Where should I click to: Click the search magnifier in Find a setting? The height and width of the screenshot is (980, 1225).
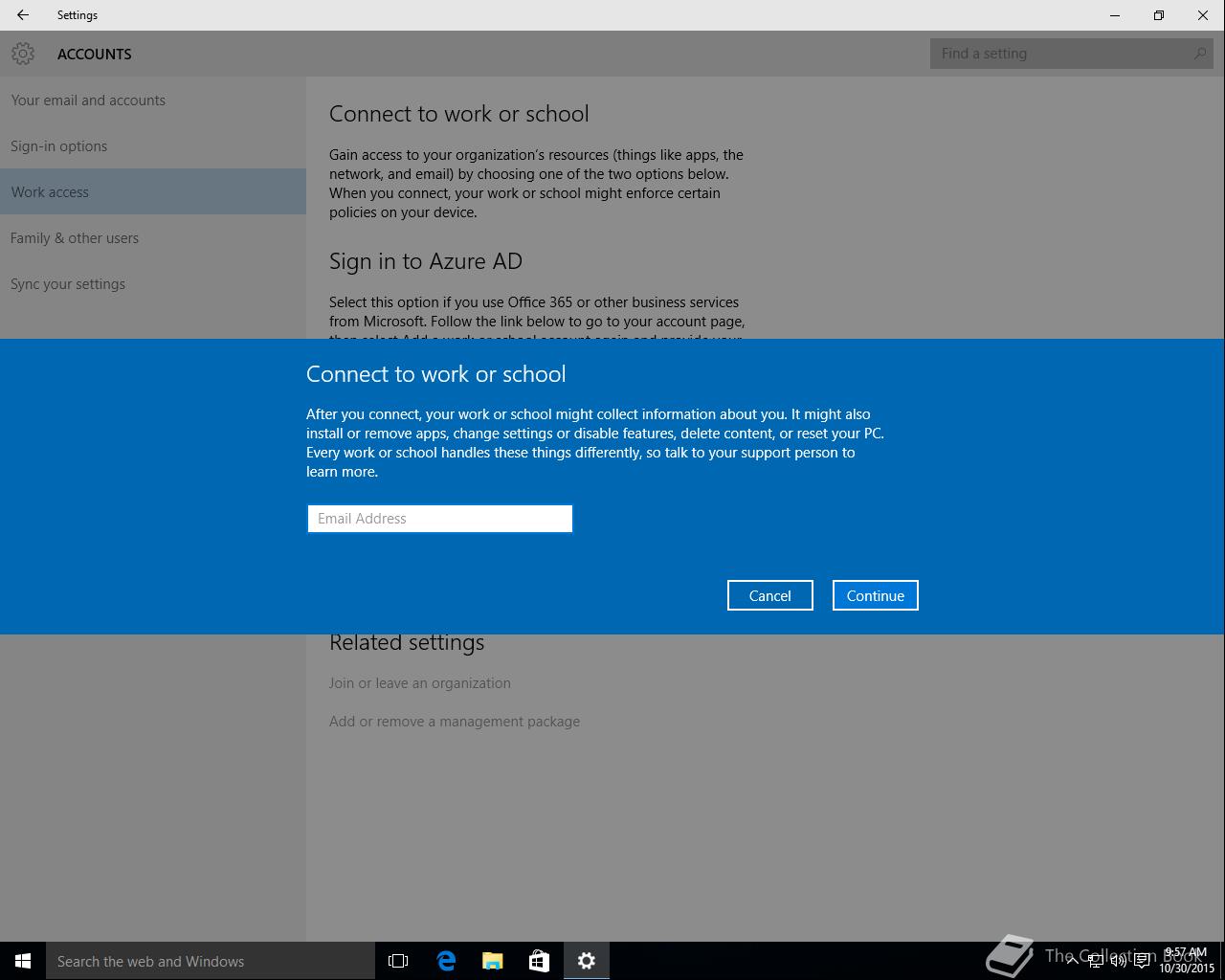click(x=1200, y=54)
